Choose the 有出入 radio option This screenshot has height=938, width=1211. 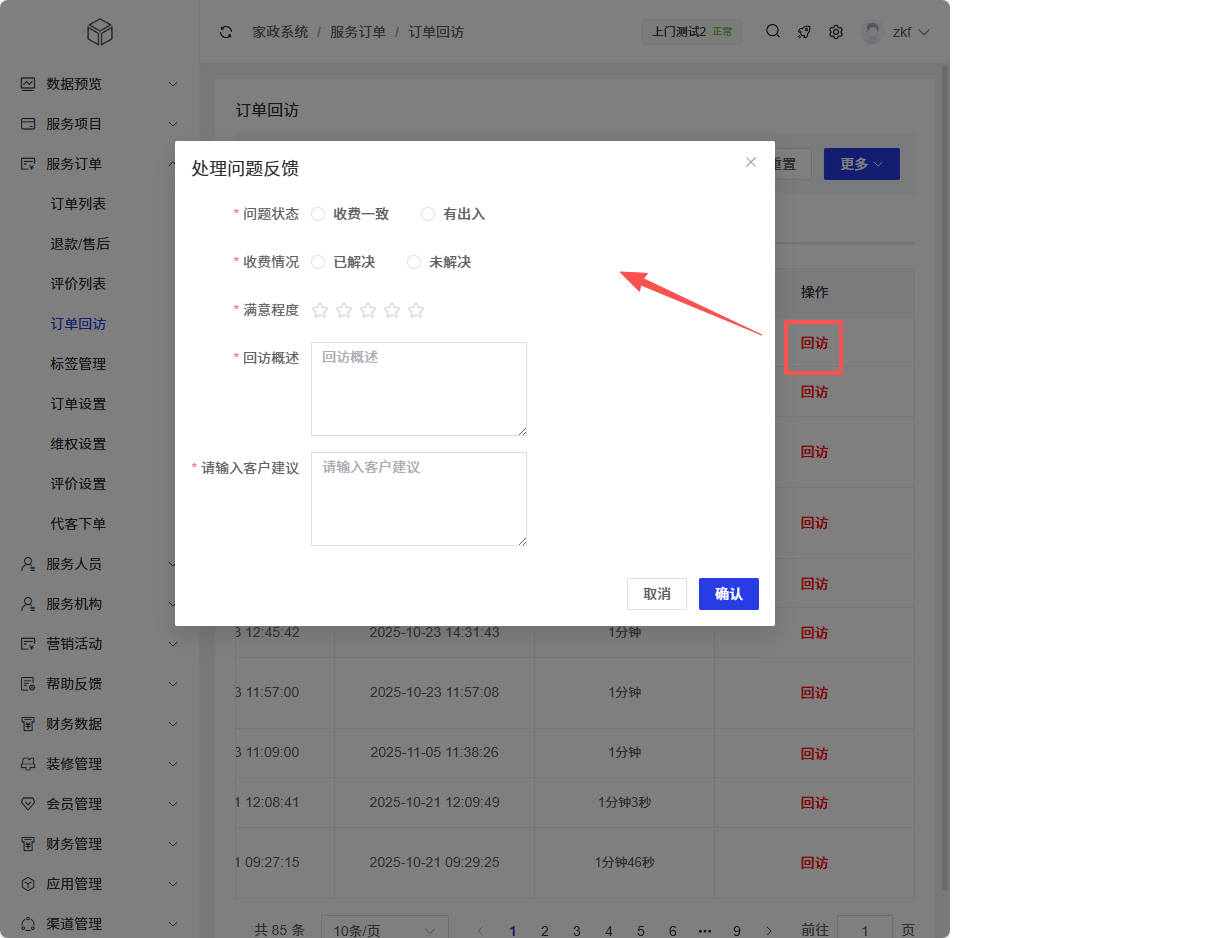pos(428,214)
